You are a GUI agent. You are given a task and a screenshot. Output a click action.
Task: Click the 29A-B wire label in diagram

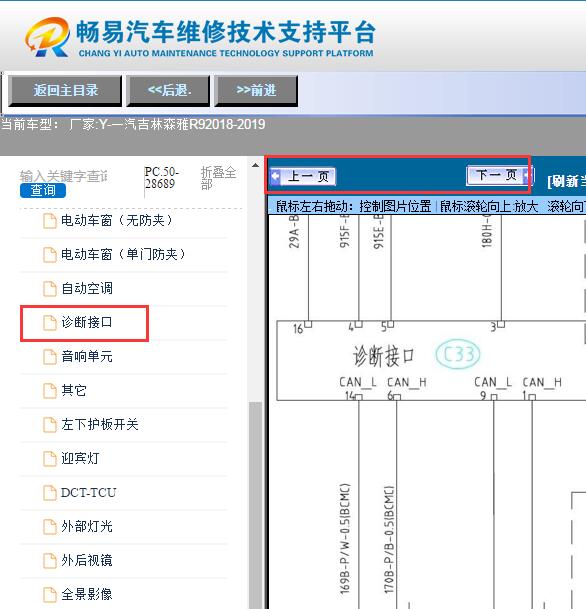[294, 232]
